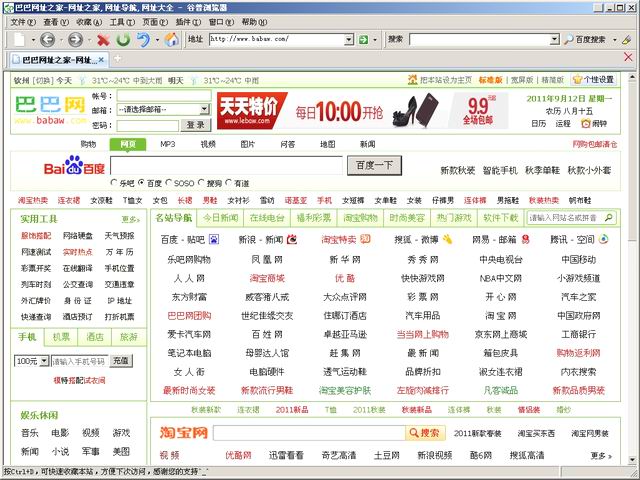Click the 帐号 account input field
Viewport: 640px width, 480px height.
click(164, 96)
